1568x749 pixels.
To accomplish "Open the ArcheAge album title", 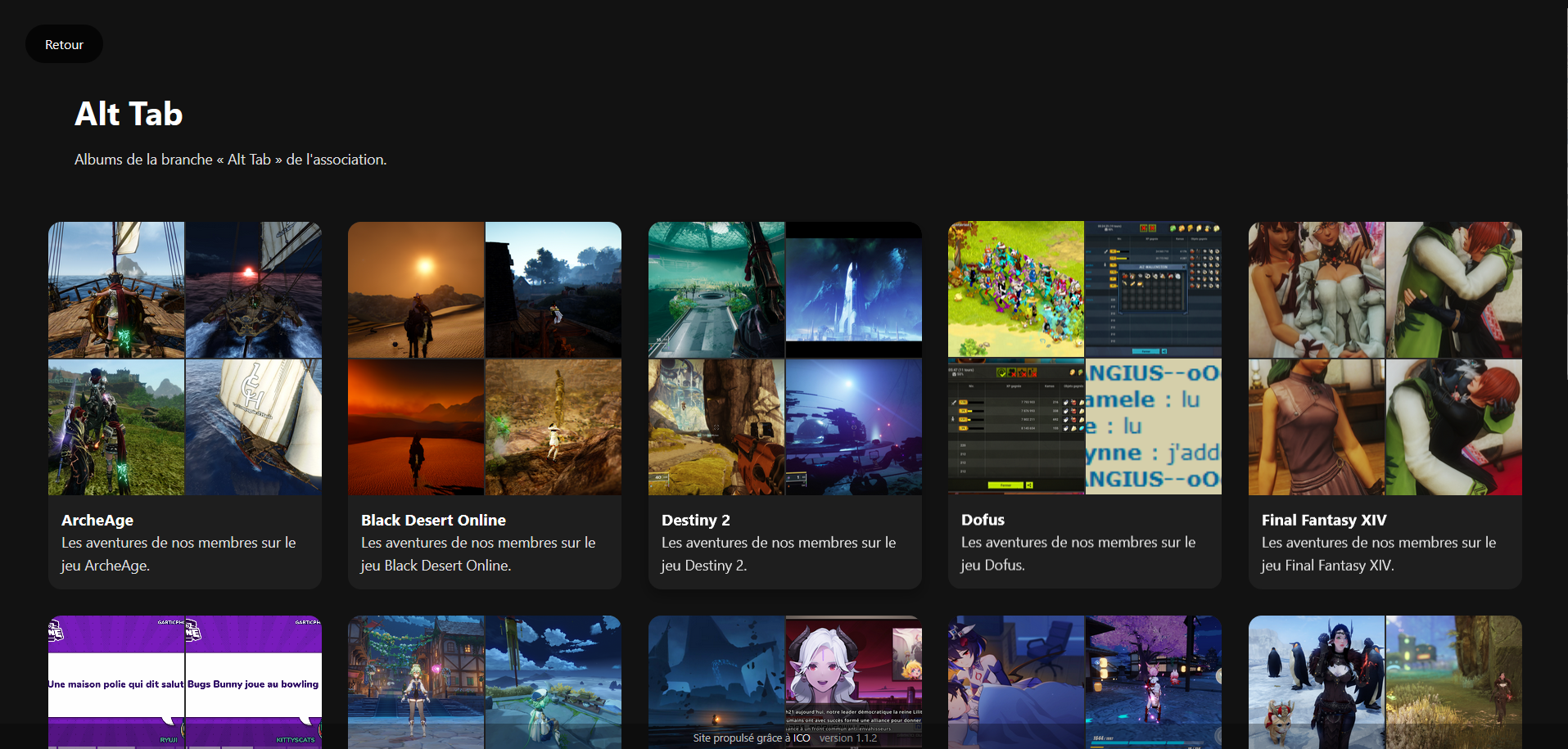I will pos(97,520).
